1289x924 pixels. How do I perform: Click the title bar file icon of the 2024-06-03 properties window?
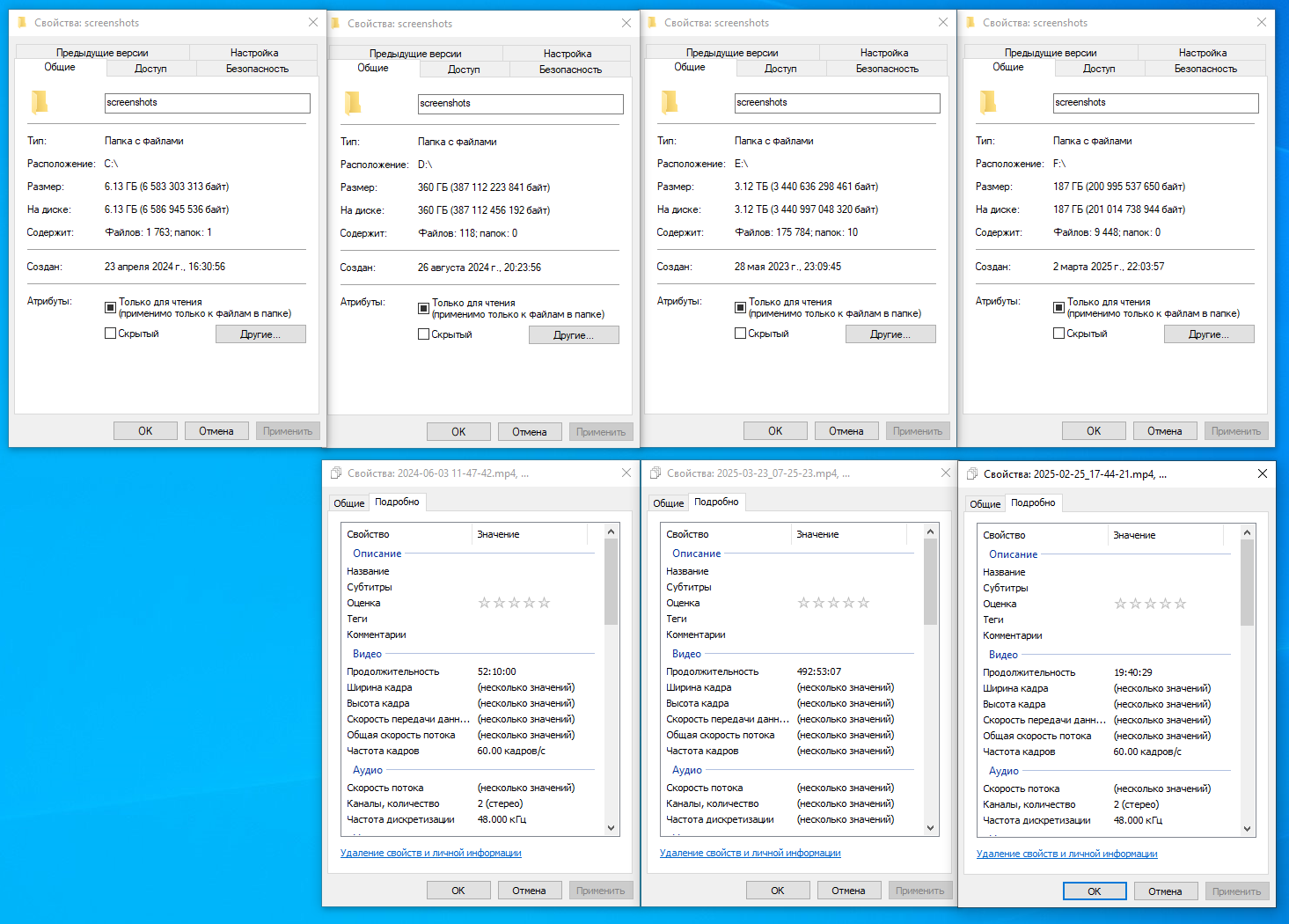pyautogui.click(x=335, y=473)
